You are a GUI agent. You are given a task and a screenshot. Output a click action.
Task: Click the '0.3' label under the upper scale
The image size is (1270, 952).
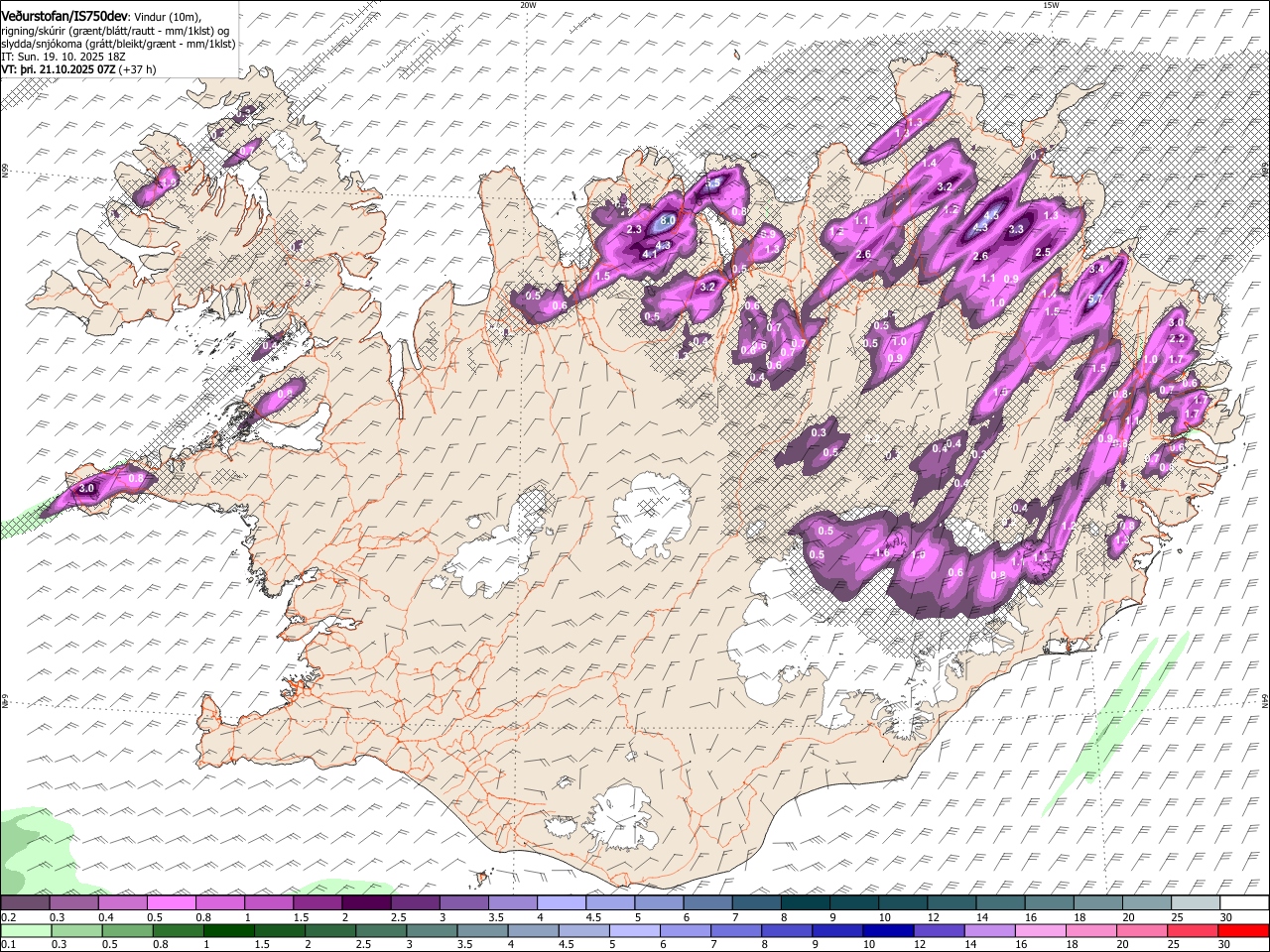[x=59, y=917]
